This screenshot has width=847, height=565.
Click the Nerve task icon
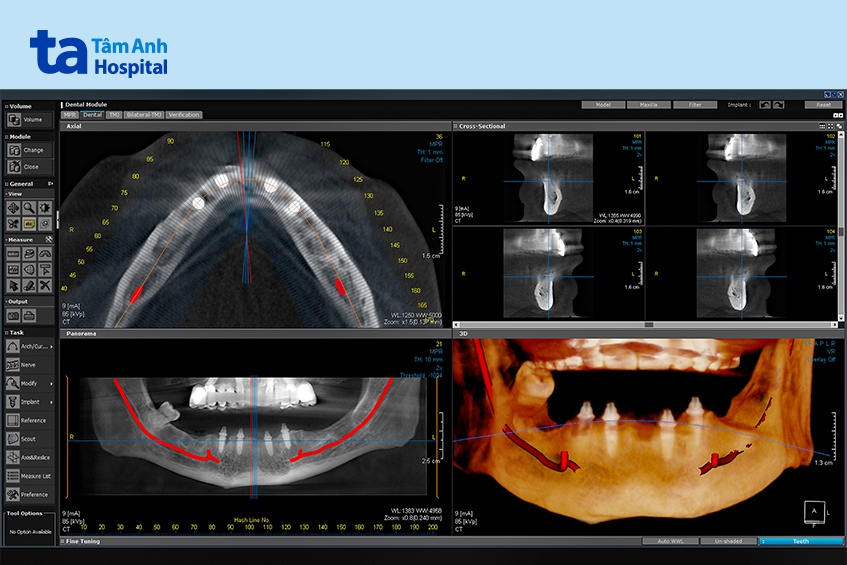point(14,365)
